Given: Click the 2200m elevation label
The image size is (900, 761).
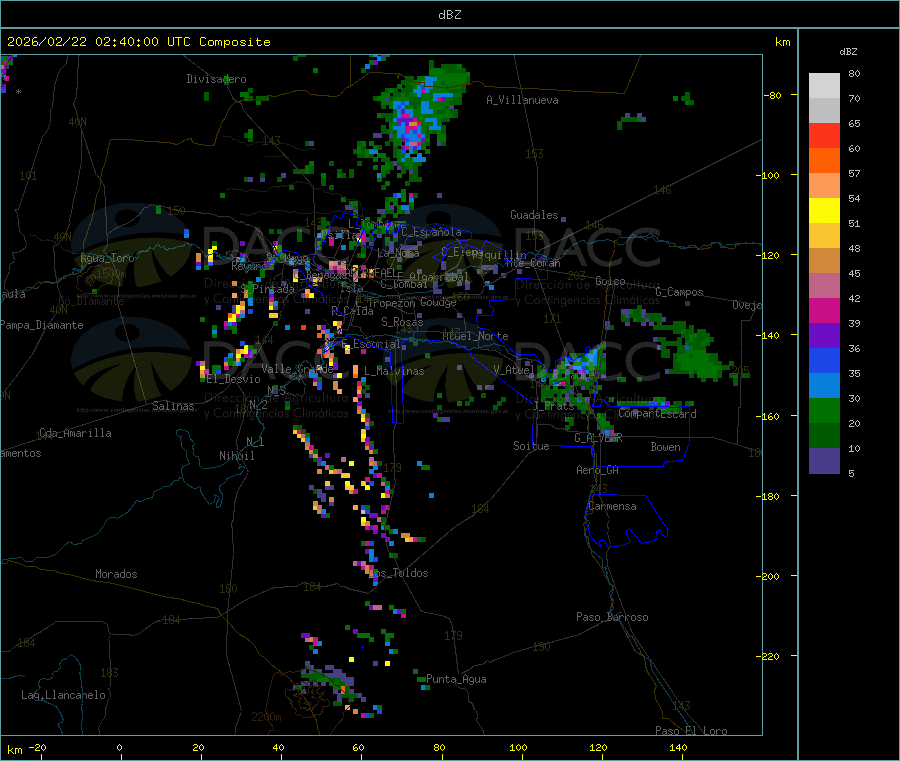Looking at the screenshot, I should click(x=266, y=717).
